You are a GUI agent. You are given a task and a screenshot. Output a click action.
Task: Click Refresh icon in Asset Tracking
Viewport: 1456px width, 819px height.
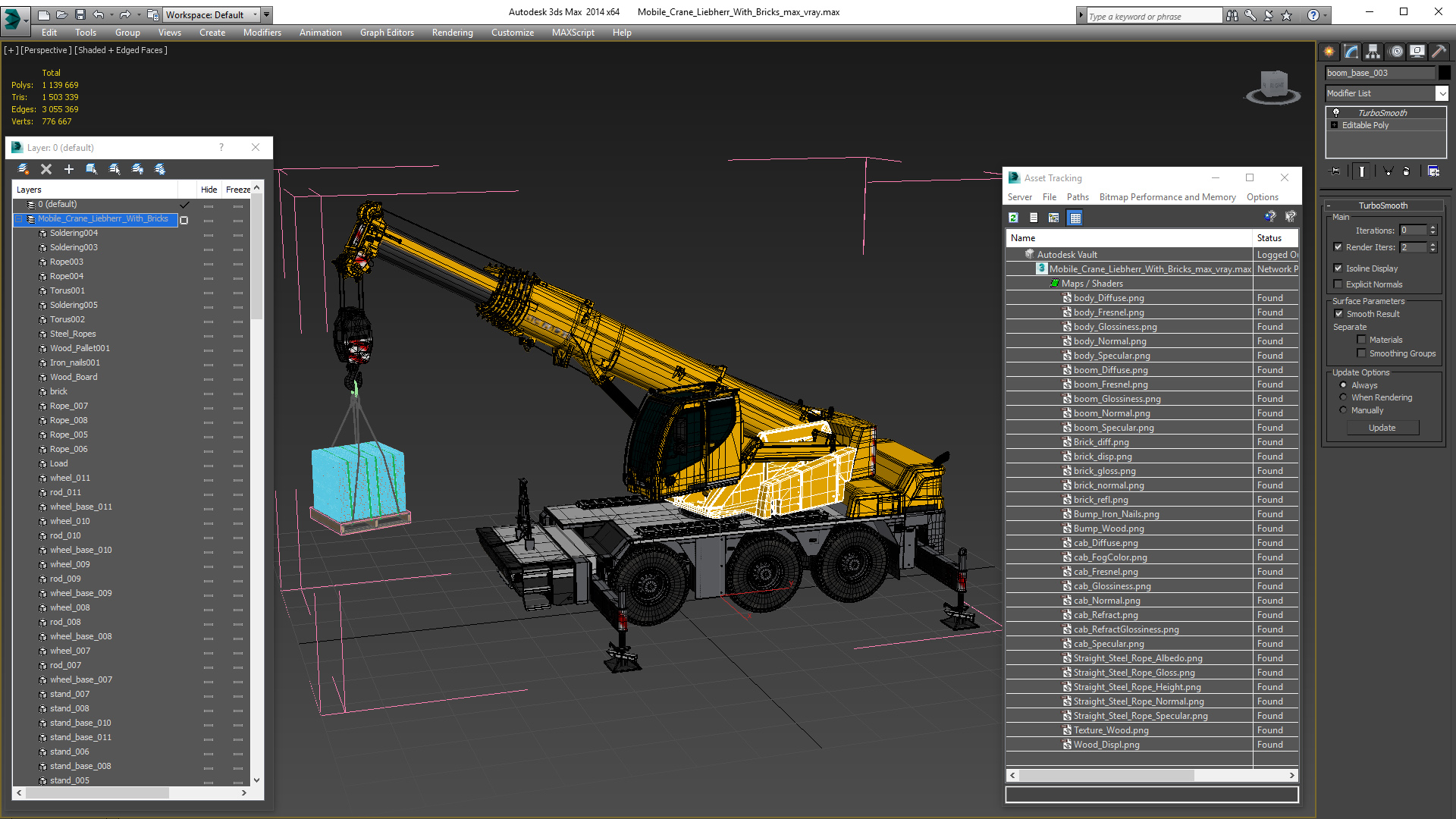(1013, 218)
